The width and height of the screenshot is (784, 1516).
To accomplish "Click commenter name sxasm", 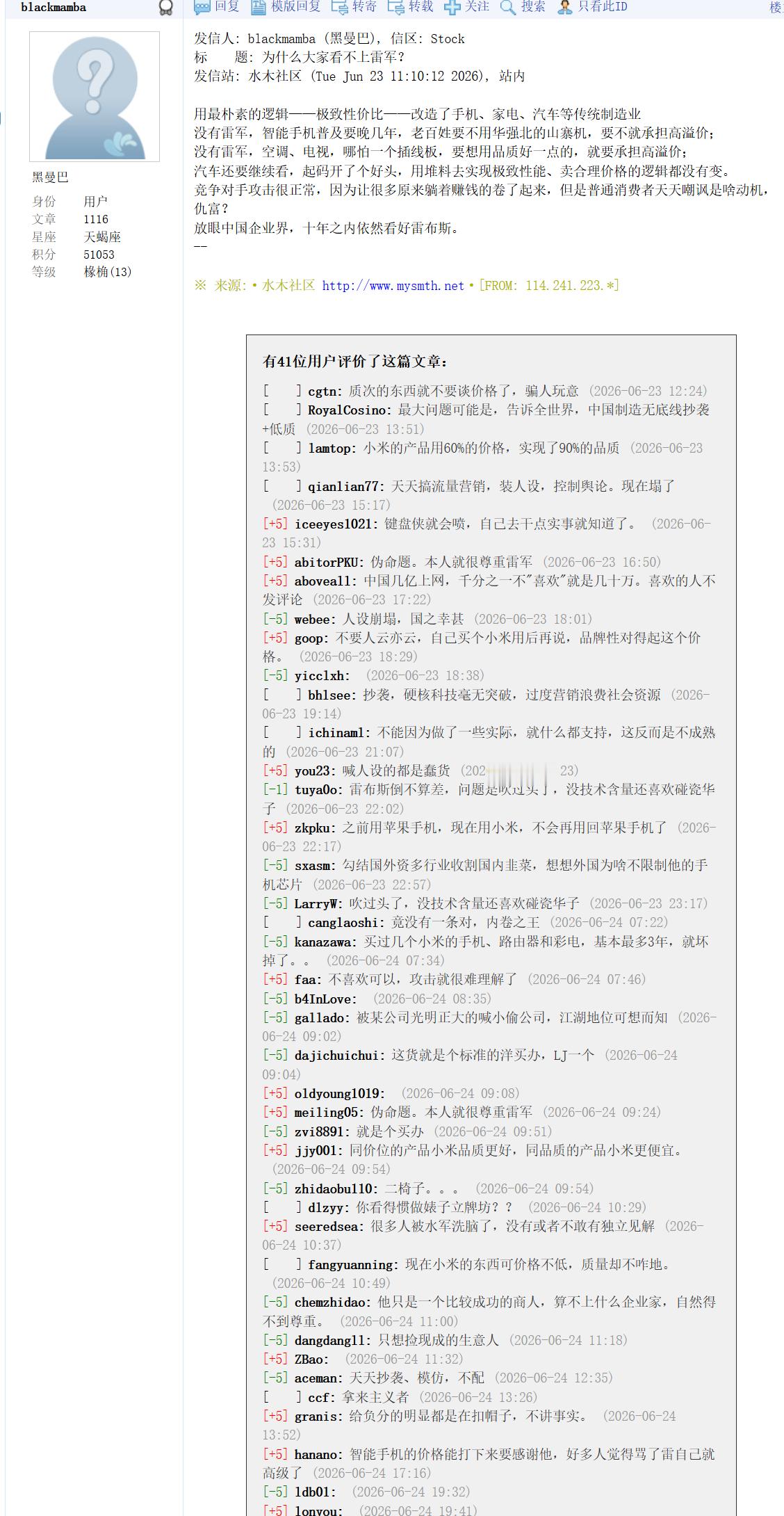I will 312,866.
